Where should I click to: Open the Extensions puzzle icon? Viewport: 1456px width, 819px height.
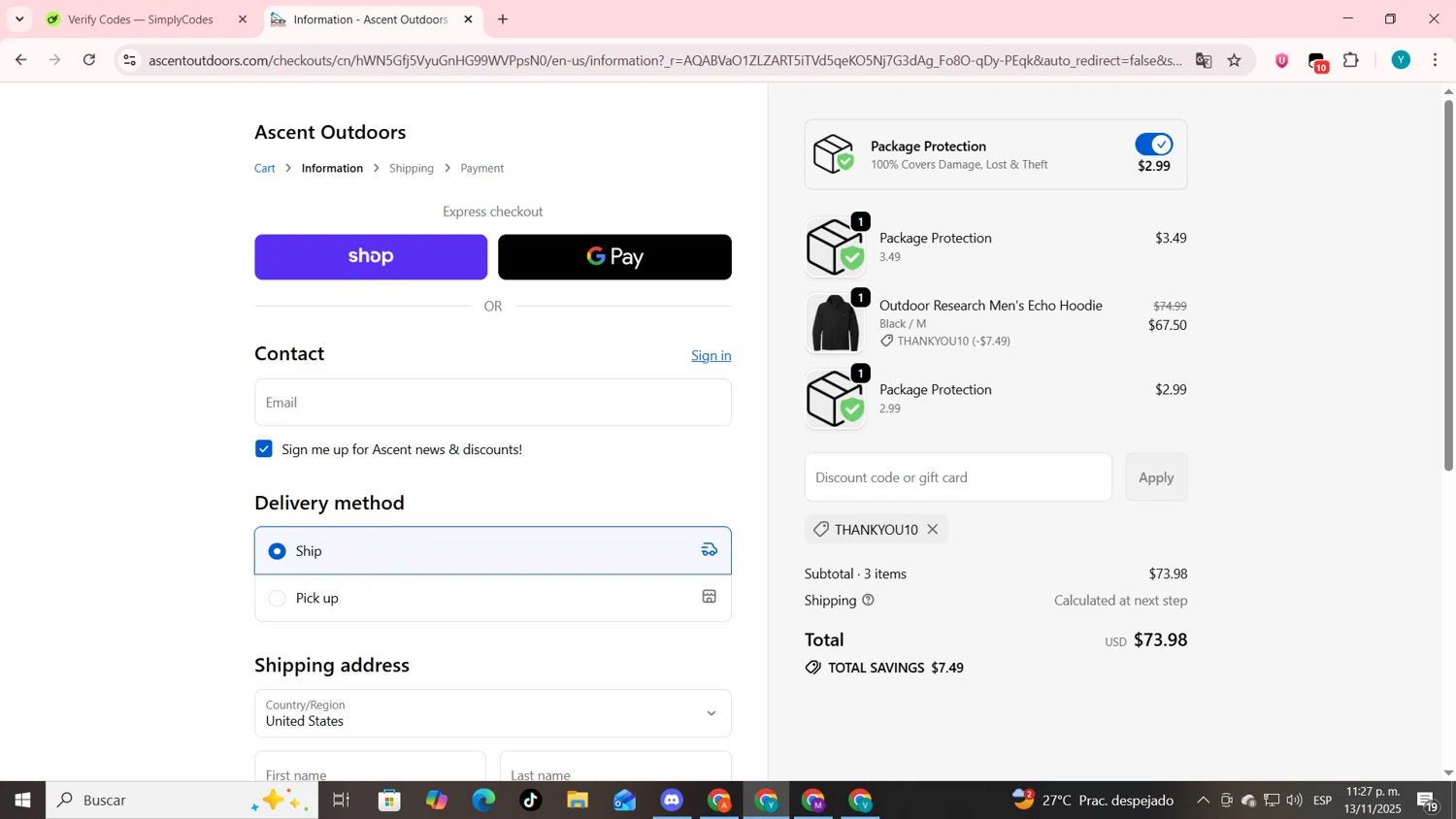tap(1351, 60)
